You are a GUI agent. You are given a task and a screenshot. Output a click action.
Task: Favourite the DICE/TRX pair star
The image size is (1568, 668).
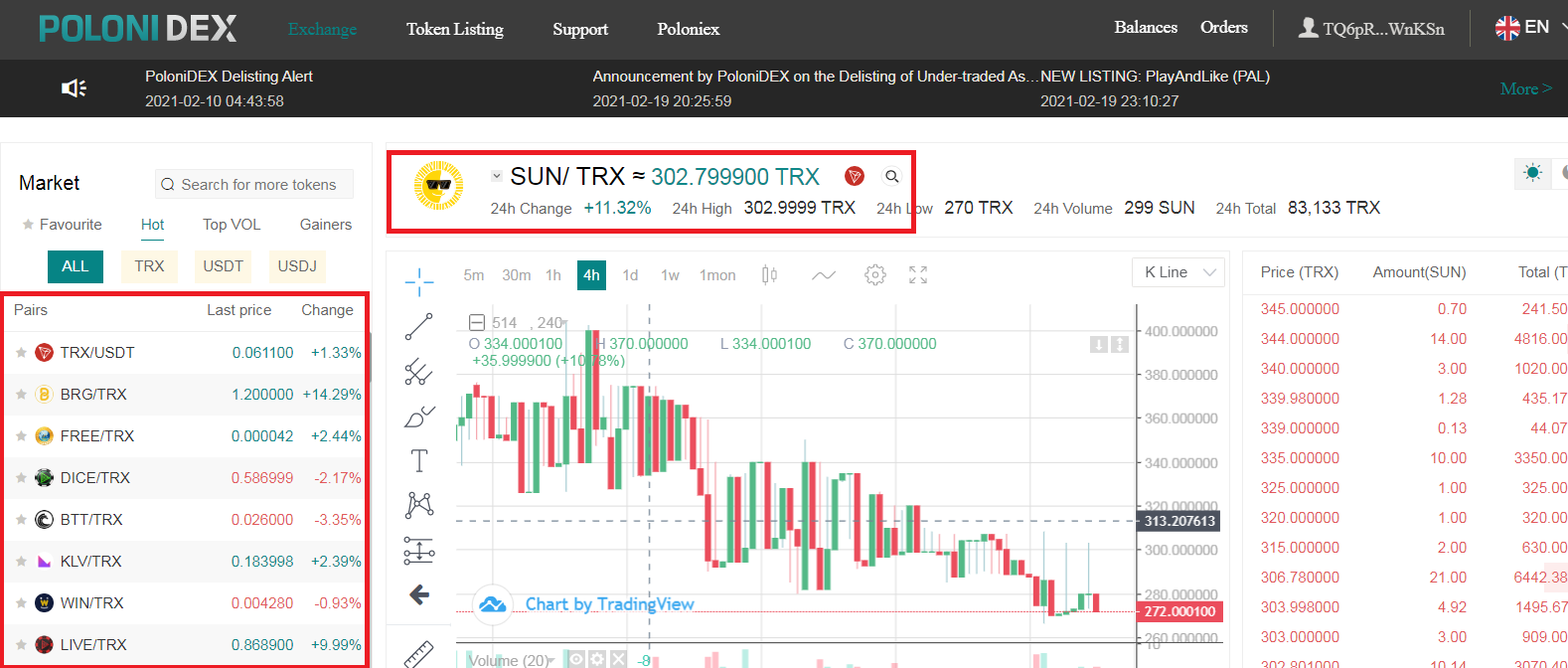[x=21, y=478]
